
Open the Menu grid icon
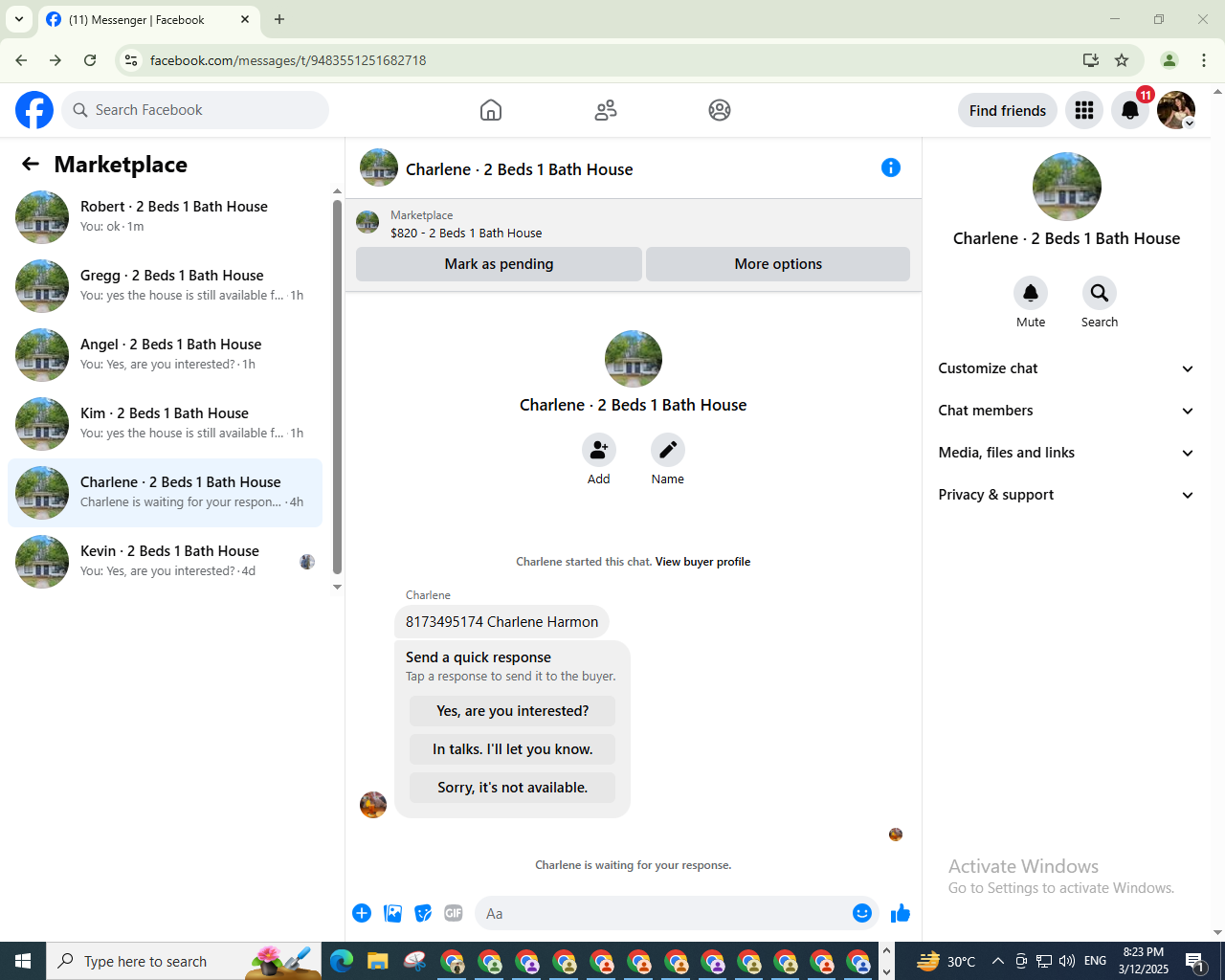coord(1084,111)
